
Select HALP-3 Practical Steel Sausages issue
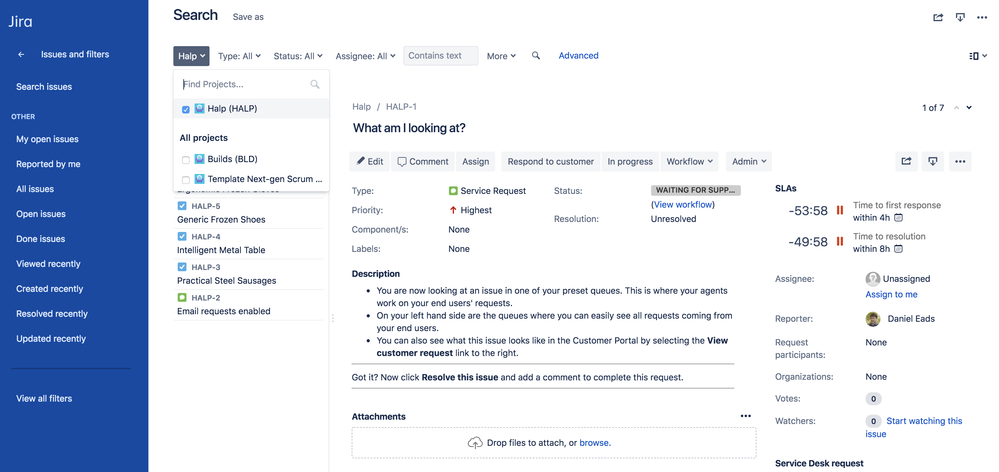[x=248, y=275]
